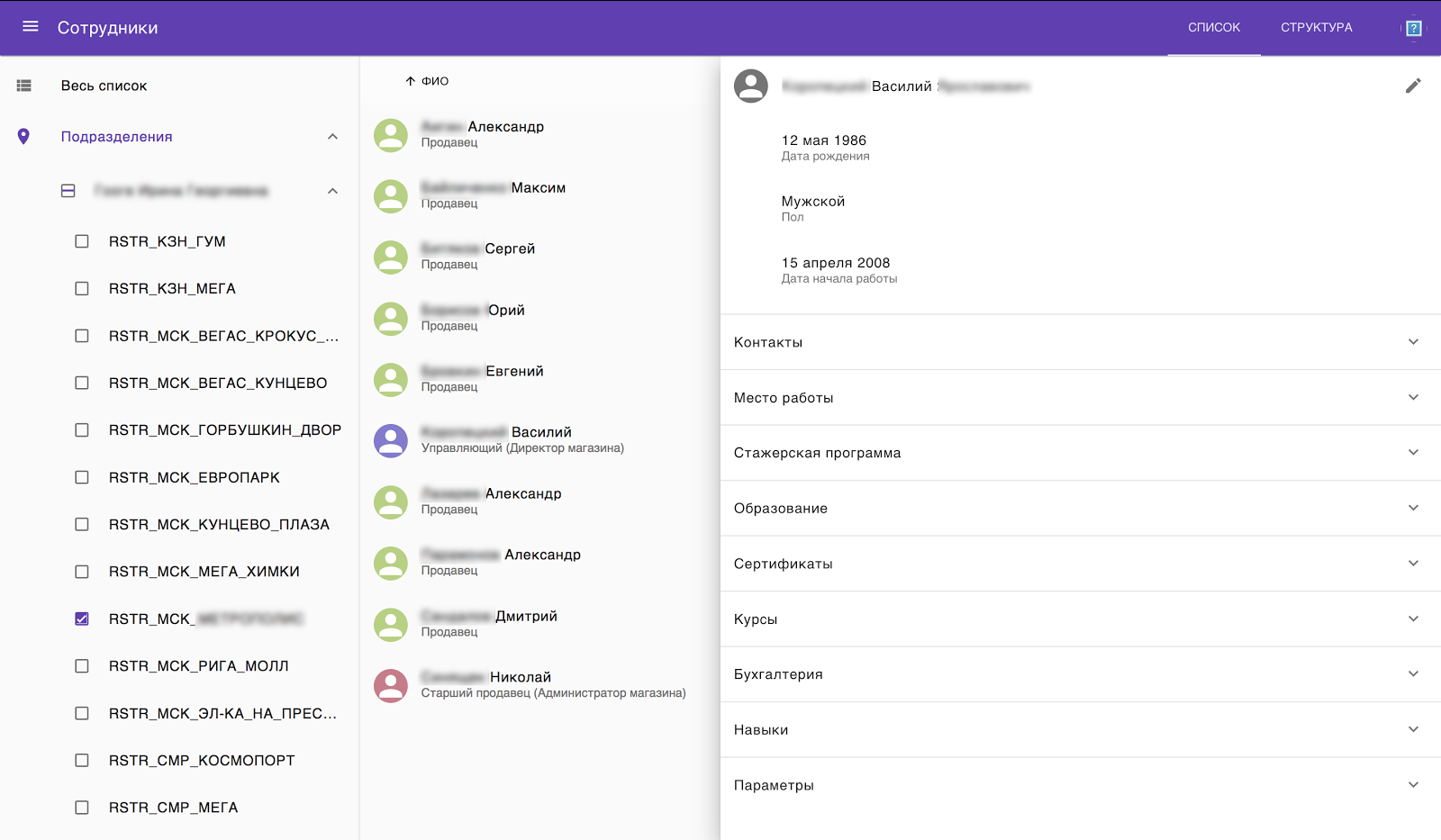Click start date 15 апреля 2008
Viewport: 1441px width, 840px height.
836,263
